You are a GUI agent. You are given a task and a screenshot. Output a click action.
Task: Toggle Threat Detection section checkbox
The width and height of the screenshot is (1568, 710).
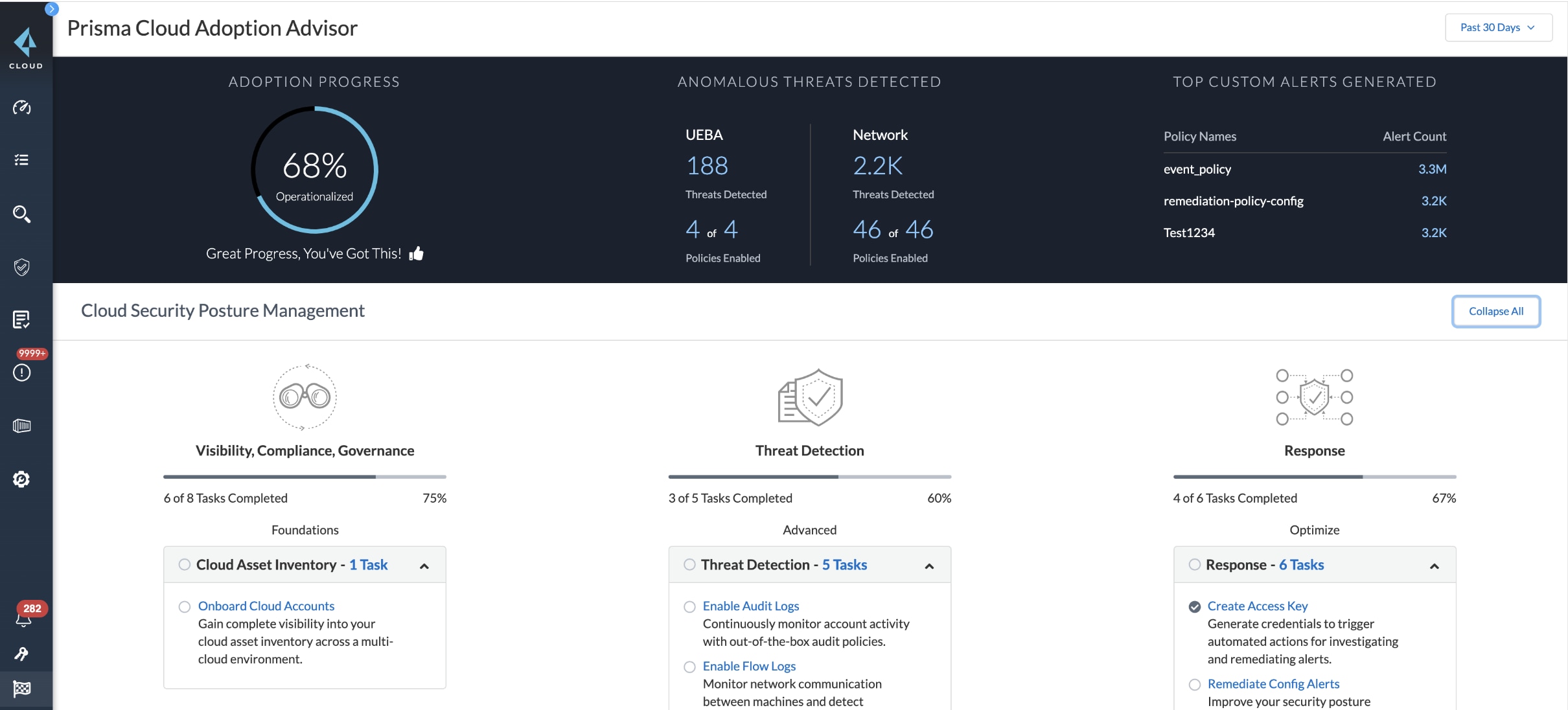coord(687,564)
